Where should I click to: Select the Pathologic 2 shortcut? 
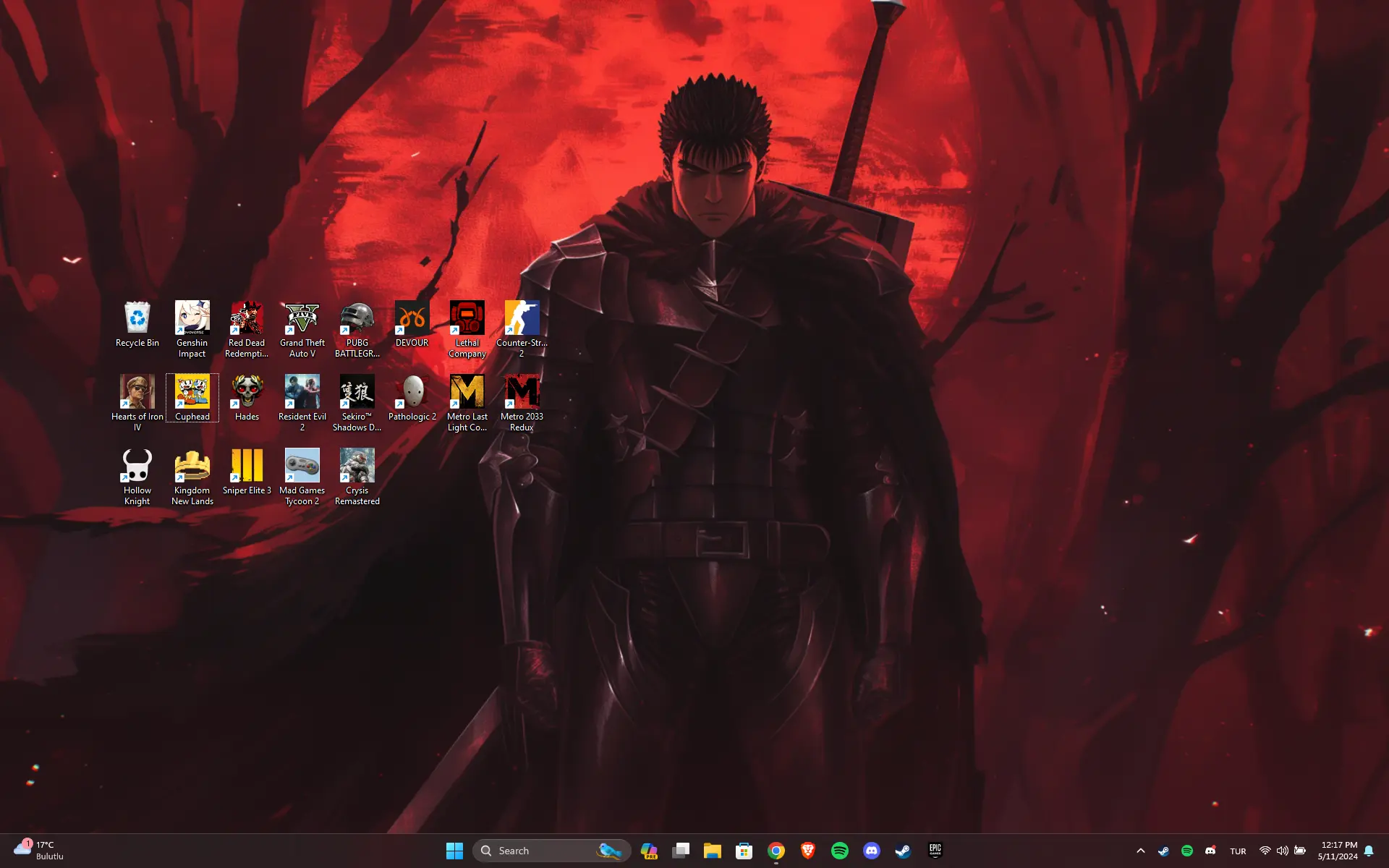click(x=412, y=398)
